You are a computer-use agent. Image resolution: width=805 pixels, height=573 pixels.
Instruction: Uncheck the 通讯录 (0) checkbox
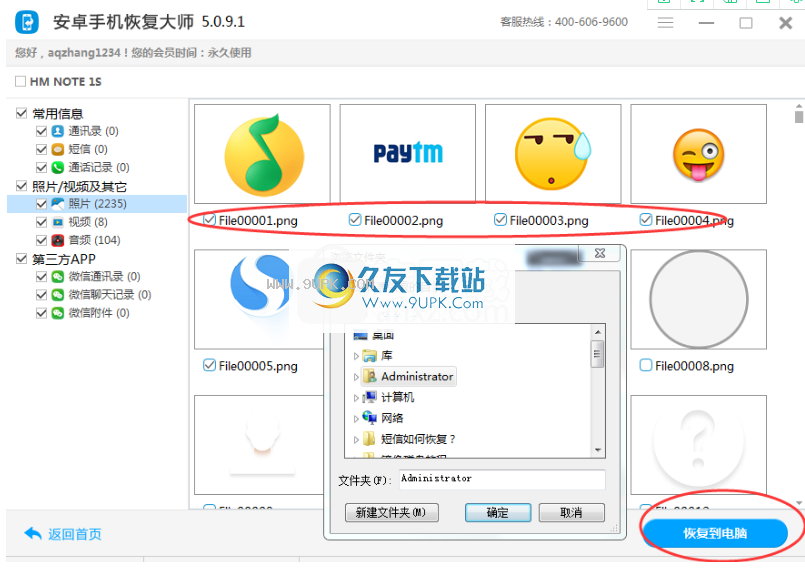point(42,131)
